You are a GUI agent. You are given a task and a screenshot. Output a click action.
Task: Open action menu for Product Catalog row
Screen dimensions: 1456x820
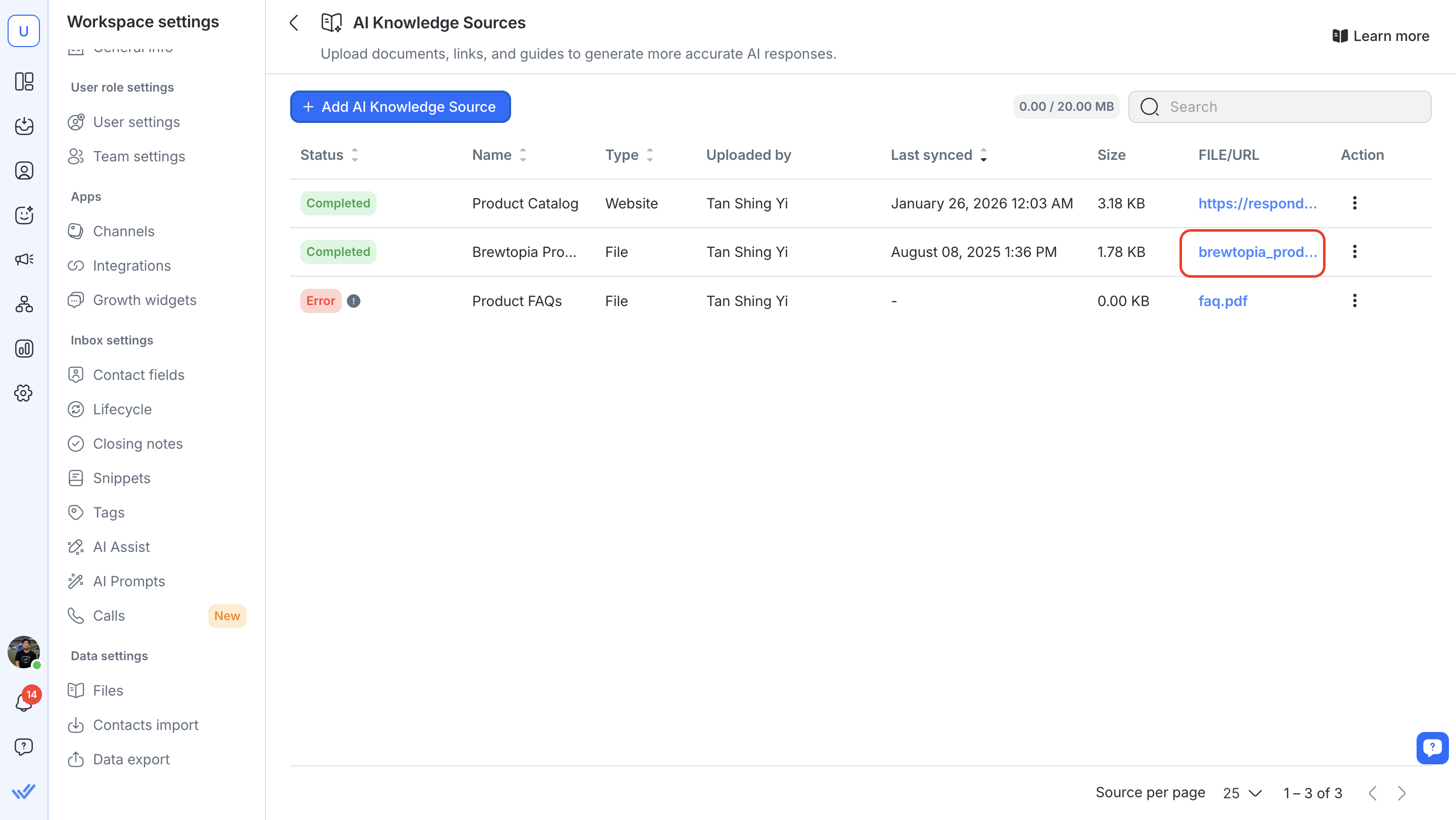1354,203
